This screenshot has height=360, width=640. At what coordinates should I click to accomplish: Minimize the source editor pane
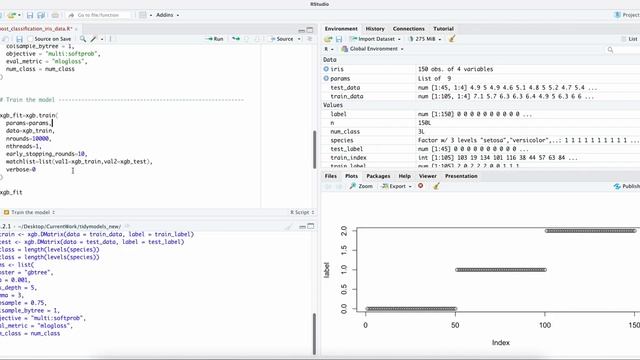(301, 30)
